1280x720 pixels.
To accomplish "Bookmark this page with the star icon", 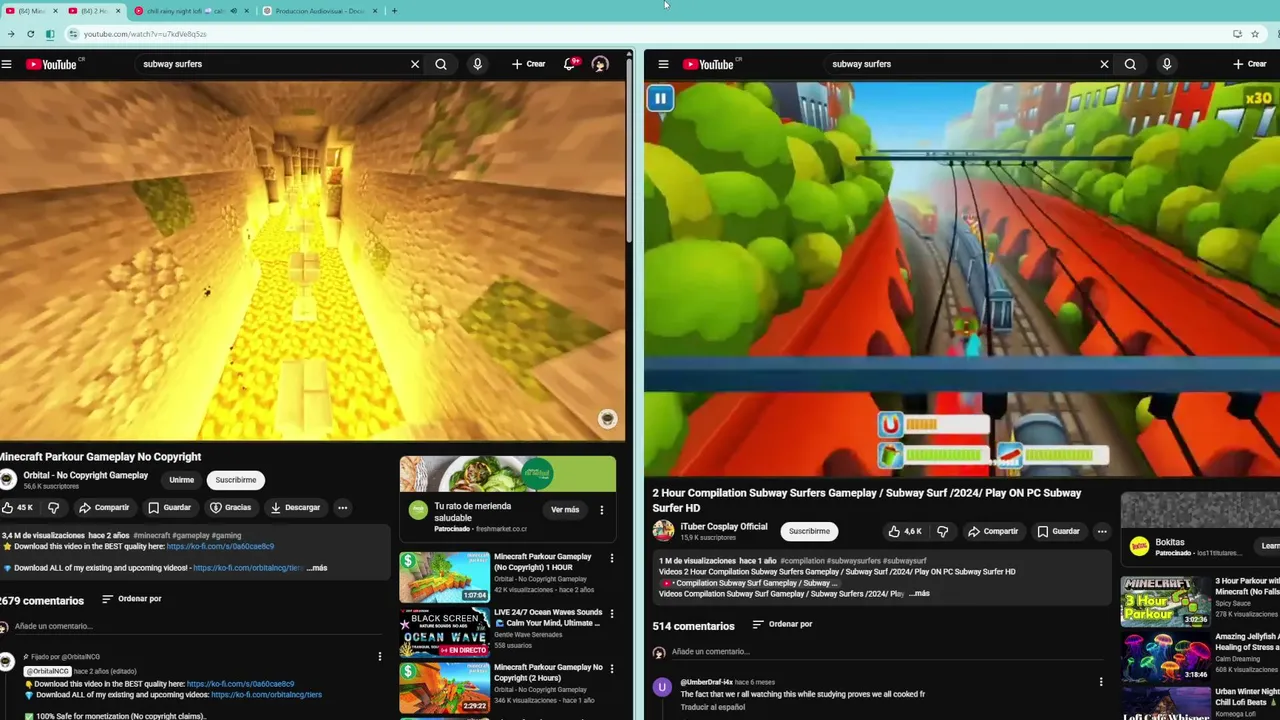I will click(x=1255, y=34).
